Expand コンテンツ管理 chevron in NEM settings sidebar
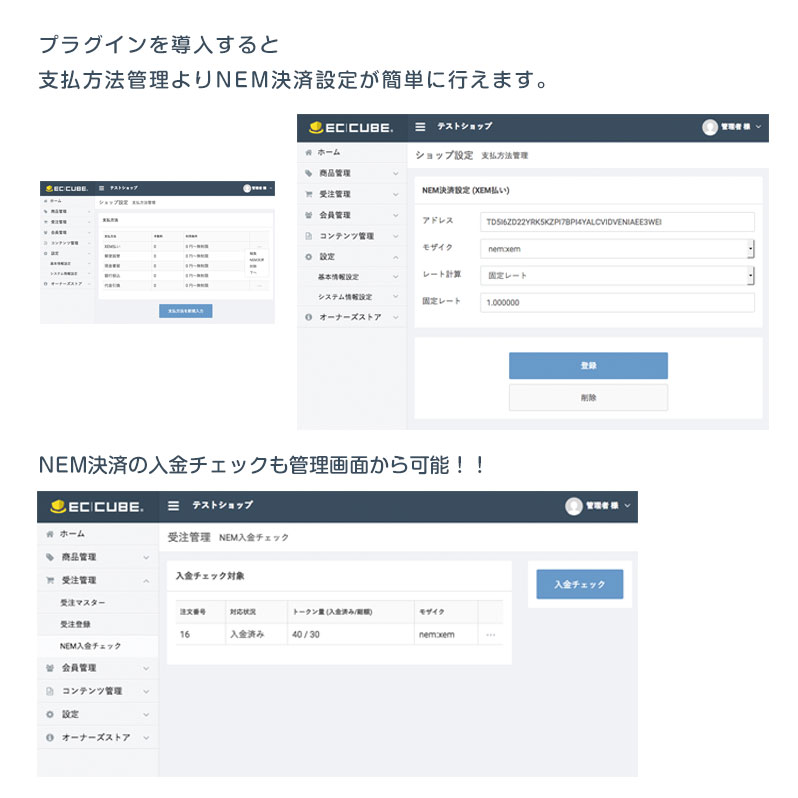798x798 pixels. (395, 236)
